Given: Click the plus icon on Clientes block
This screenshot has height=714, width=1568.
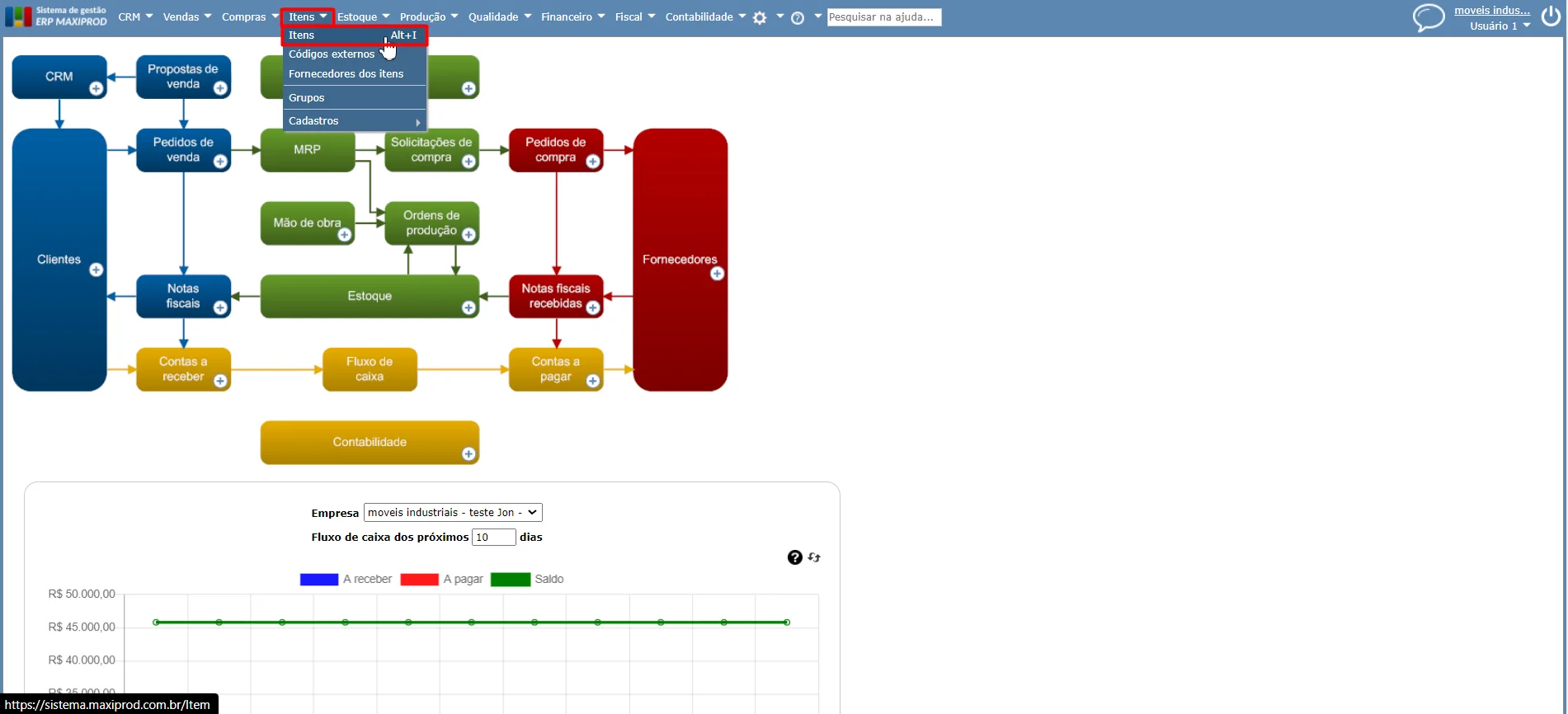Looking at the screenshot, I should tap(97, 270).
